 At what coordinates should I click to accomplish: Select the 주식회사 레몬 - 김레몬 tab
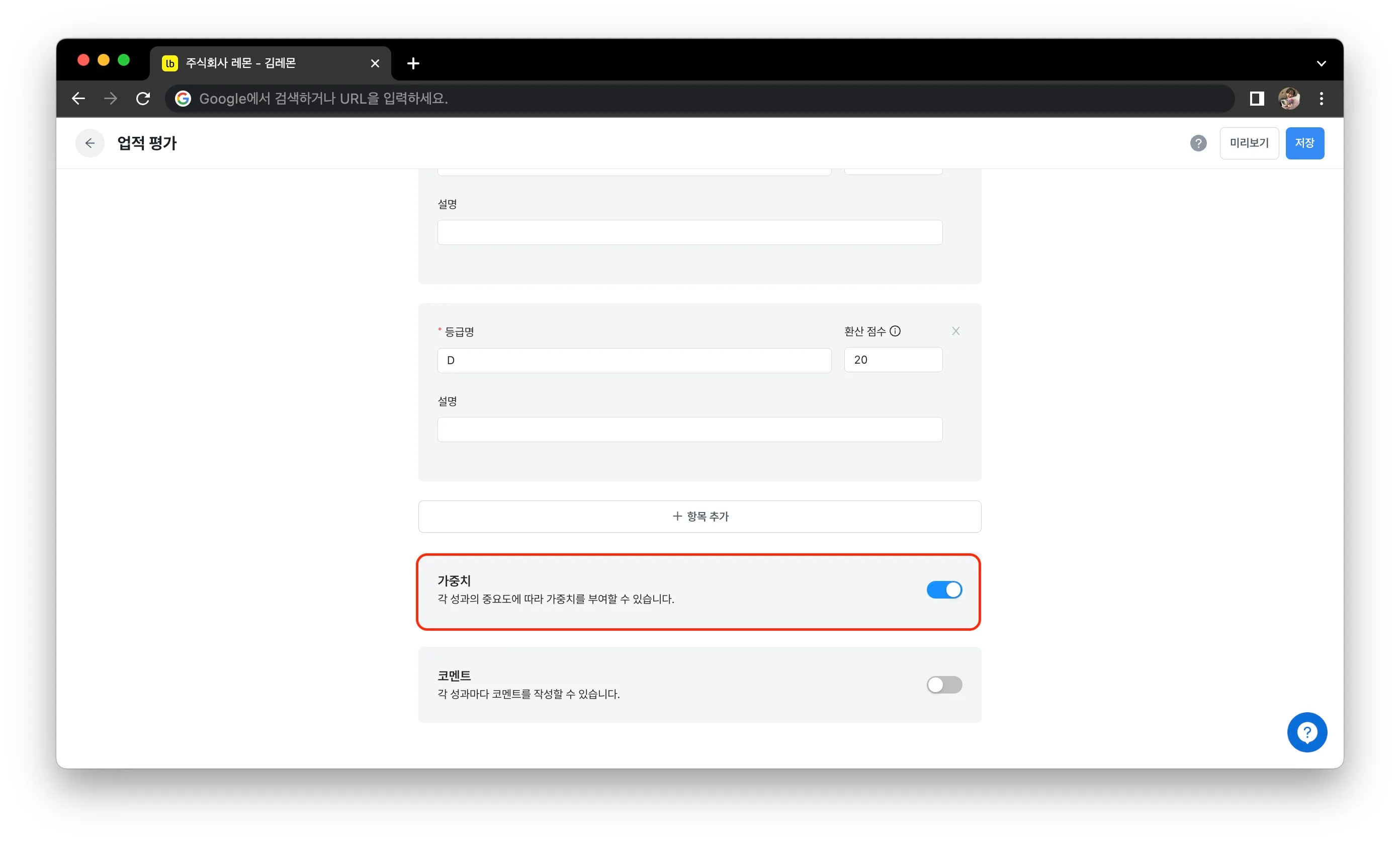271,63
